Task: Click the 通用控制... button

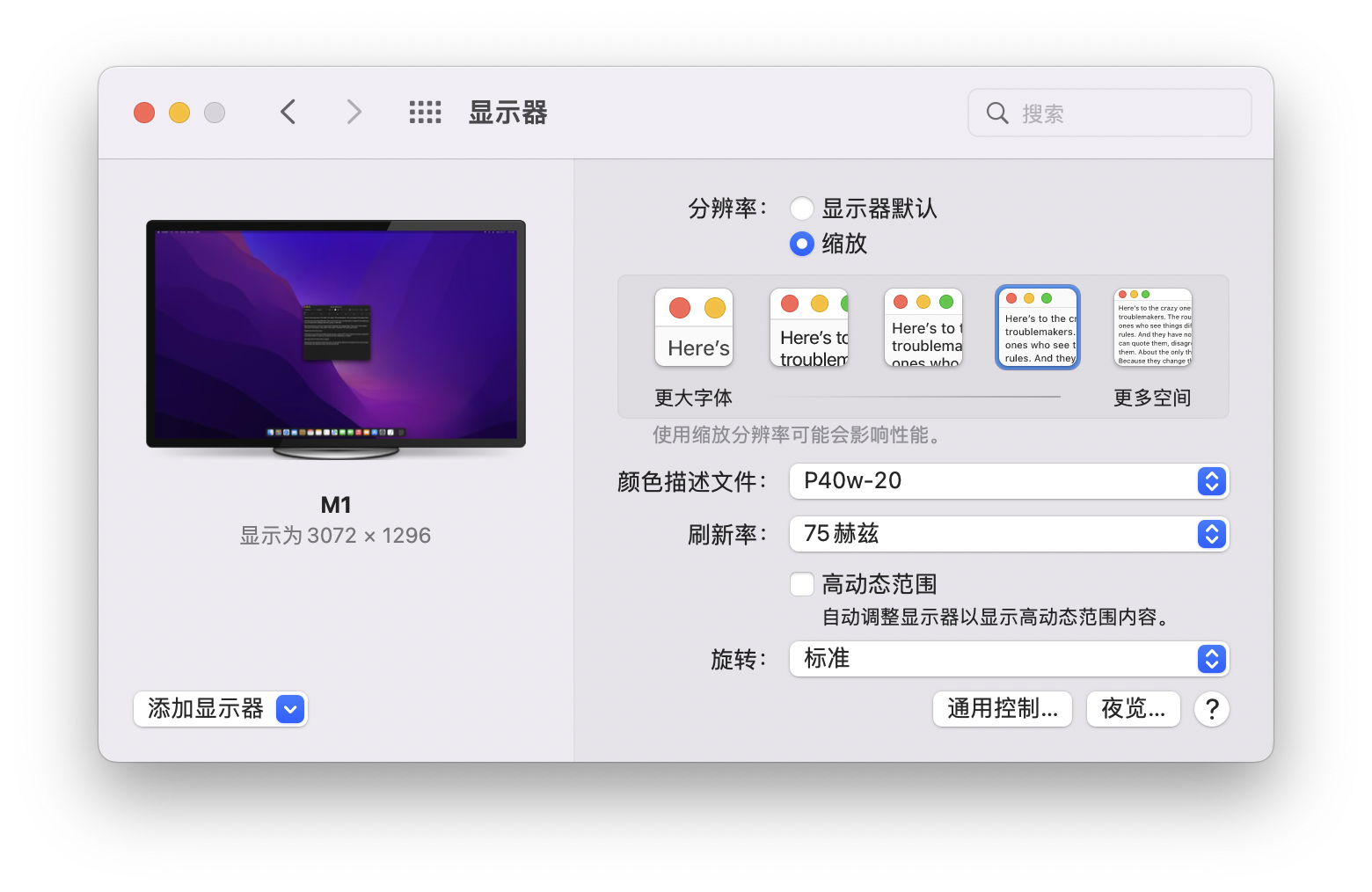Action: coord(1002,709)
